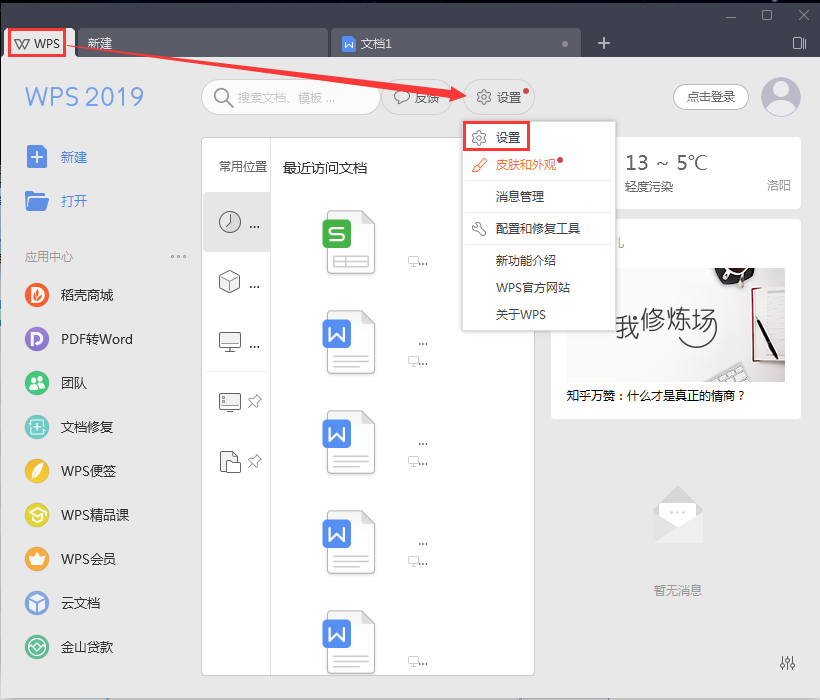Click the WPS home tab
The image size is (820, 700).
coord(37,43)
